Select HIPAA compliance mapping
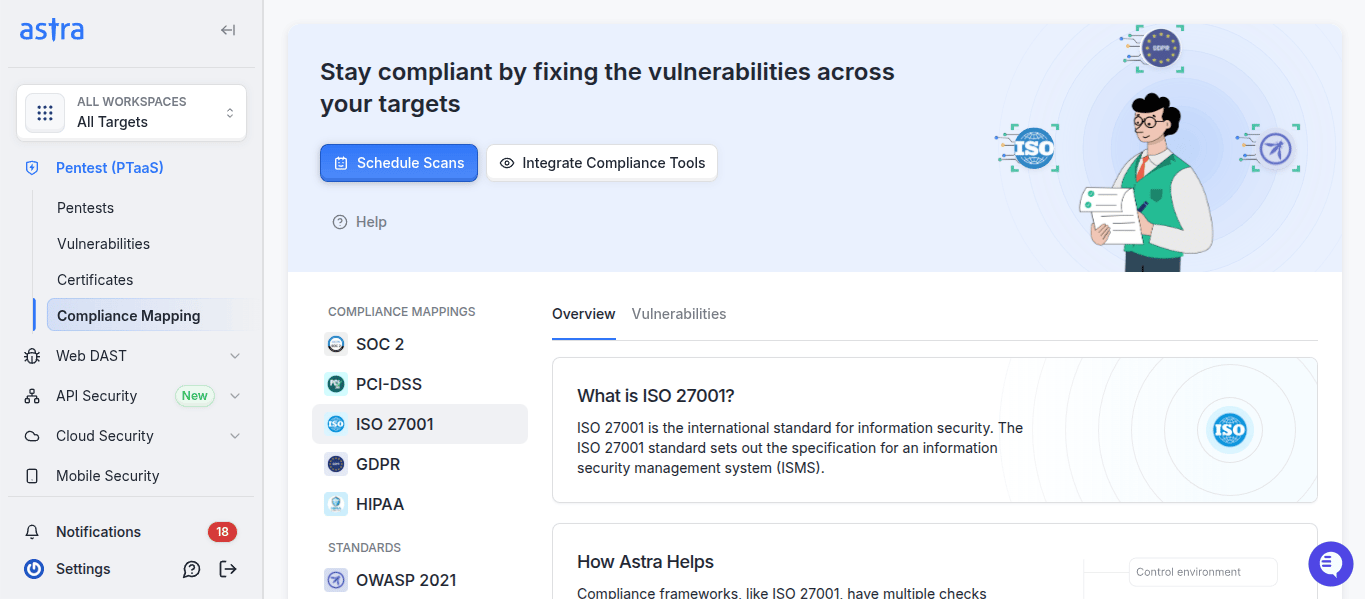 click(420, 504)
